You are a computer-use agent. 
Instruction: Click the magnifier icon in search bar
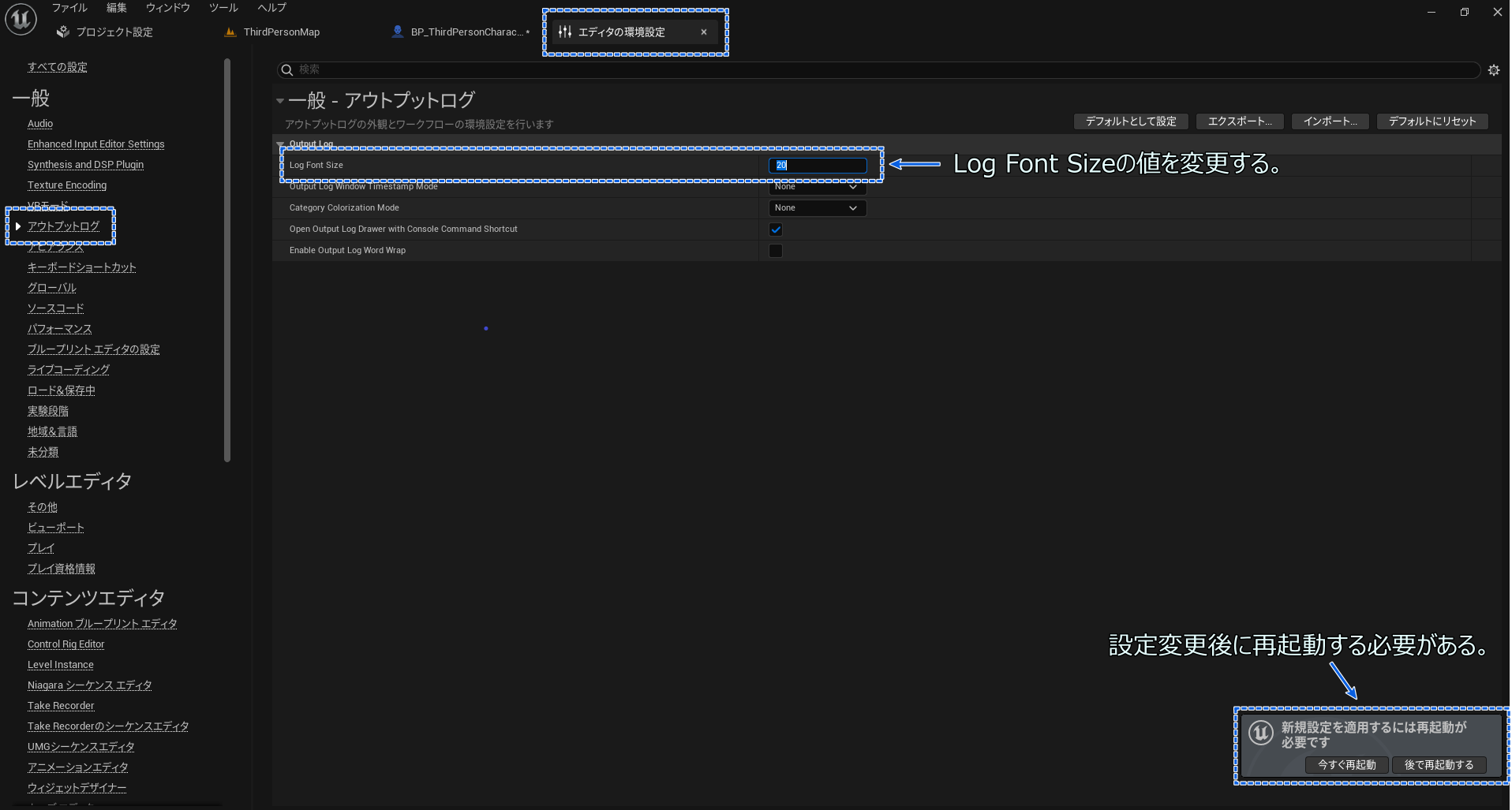point(287,70)
